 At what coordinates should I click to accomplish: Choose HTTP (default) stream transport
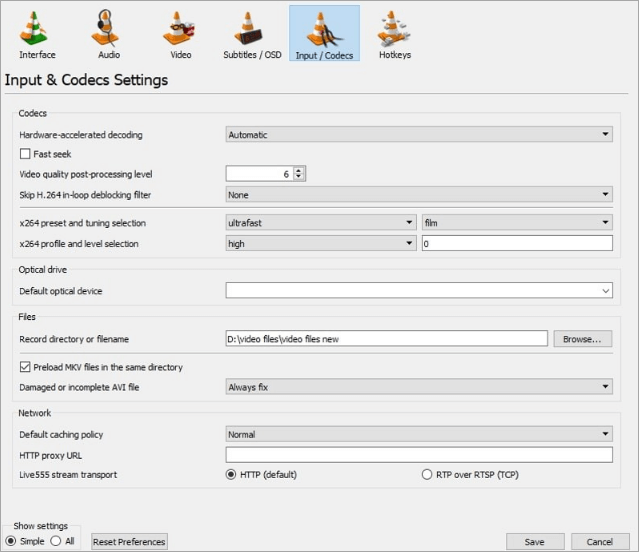pyautogui.click(x=233, y=474)
